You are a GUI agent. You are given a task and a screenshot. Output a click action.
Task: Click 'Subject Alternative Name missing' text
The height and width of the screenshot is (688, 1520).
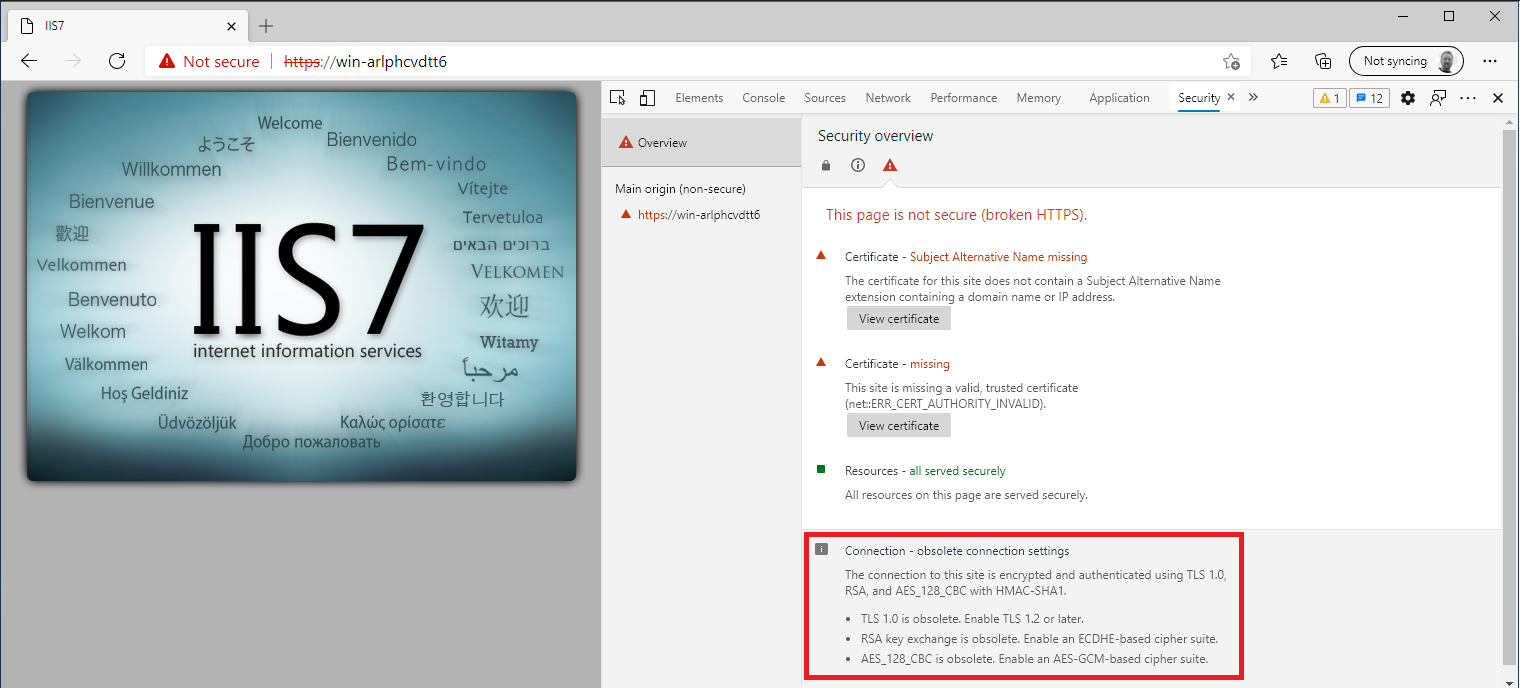click(x=998, y=257)
